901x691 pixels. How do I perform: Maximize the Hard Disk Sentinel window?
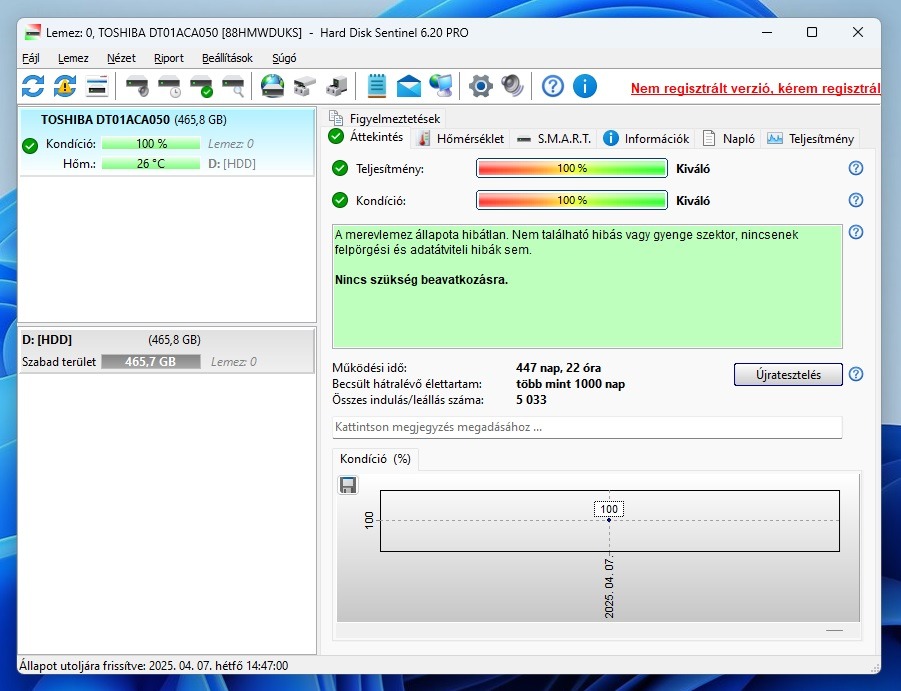pyautogui.click(x=812, y=32)
